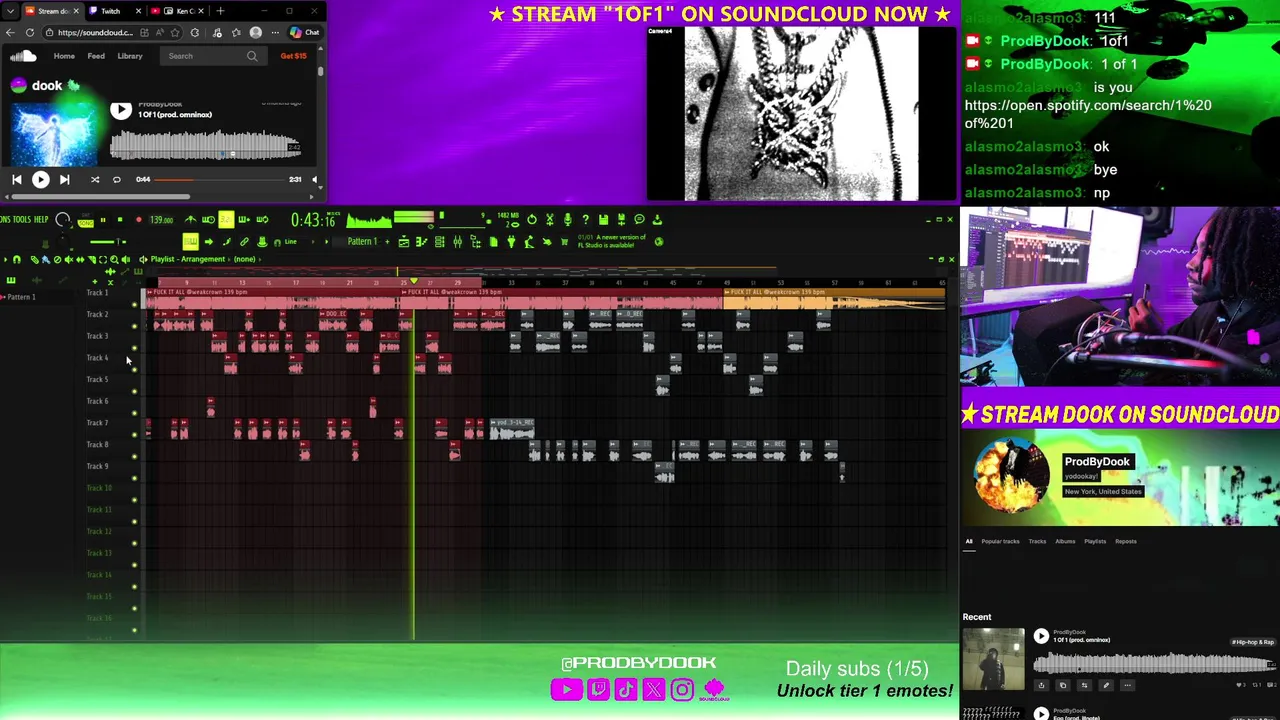Mute Track 4 in the playlist
Screen dimensions: 1280x720
pyautogui.click(x=135, y=370)
